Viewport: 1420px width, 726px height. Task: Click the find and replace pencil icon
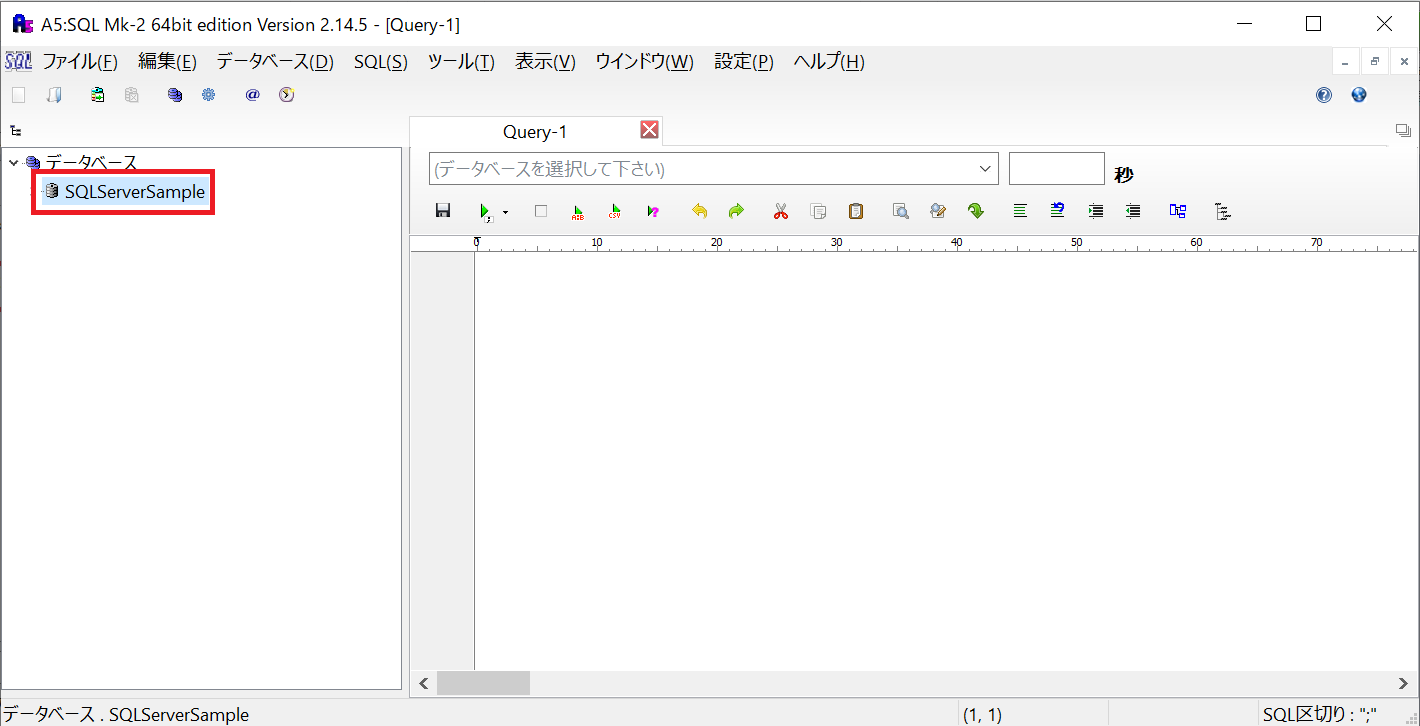tap(938, 211)
